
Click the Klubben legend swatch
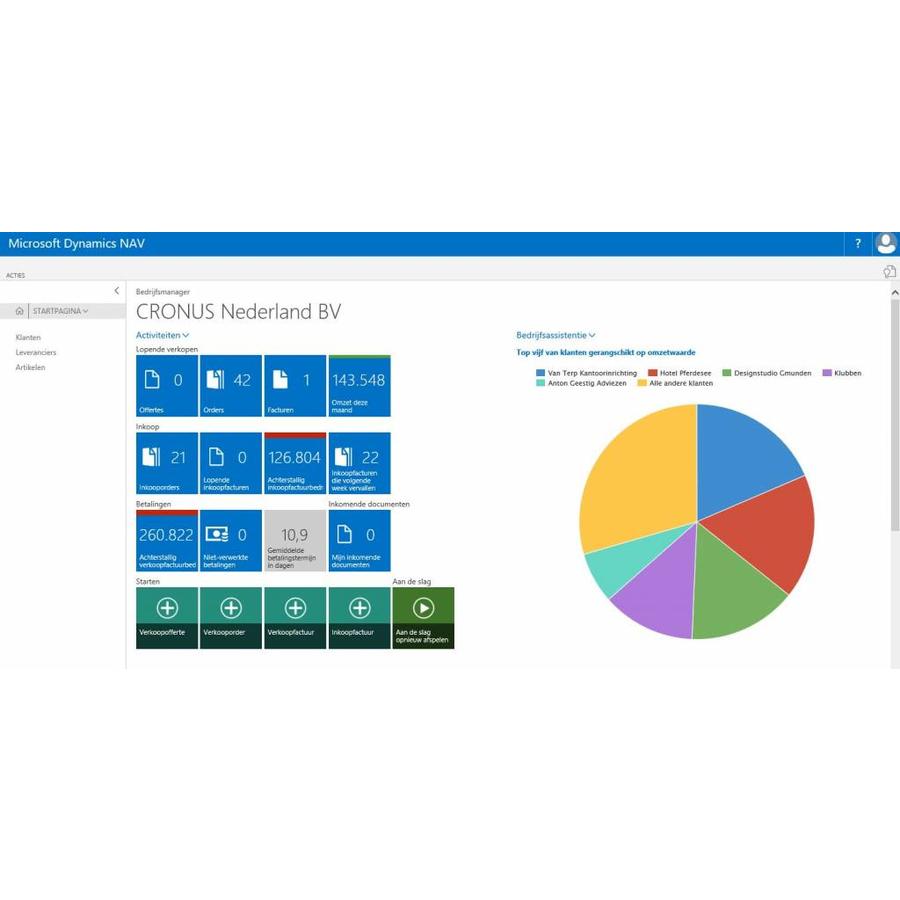pos(827,373)
